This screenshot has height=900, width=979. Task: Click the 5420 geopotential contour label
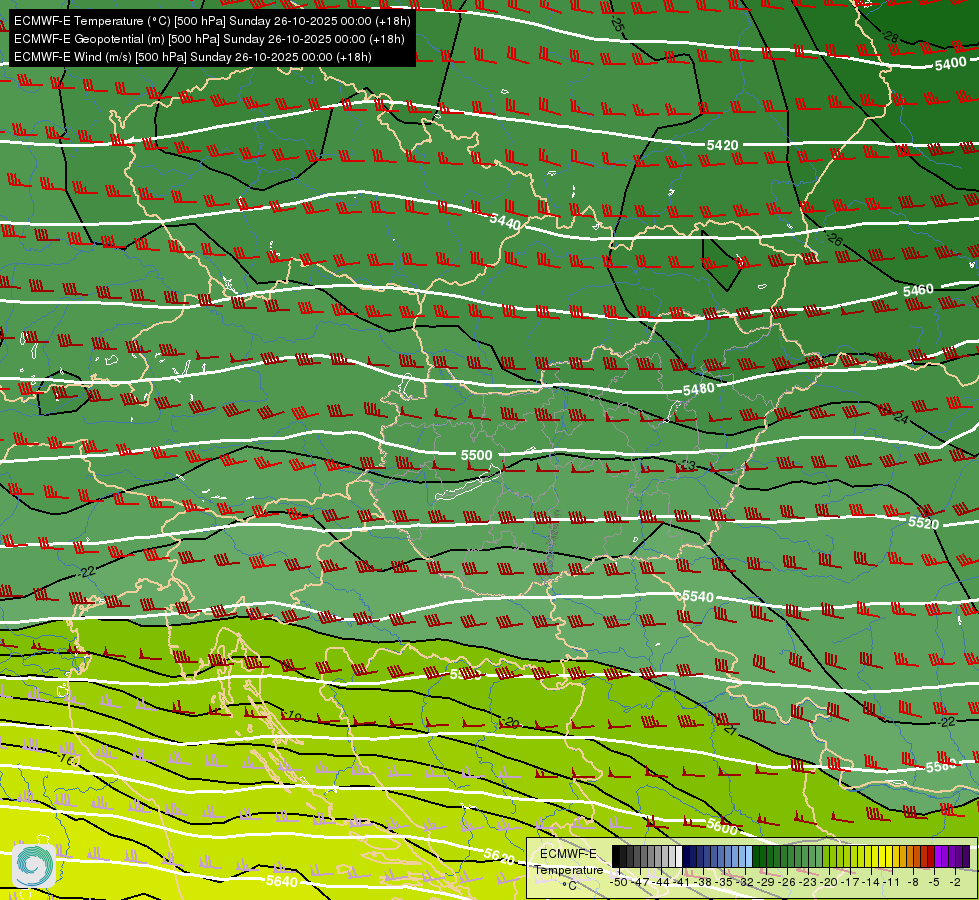coord(722,145)
